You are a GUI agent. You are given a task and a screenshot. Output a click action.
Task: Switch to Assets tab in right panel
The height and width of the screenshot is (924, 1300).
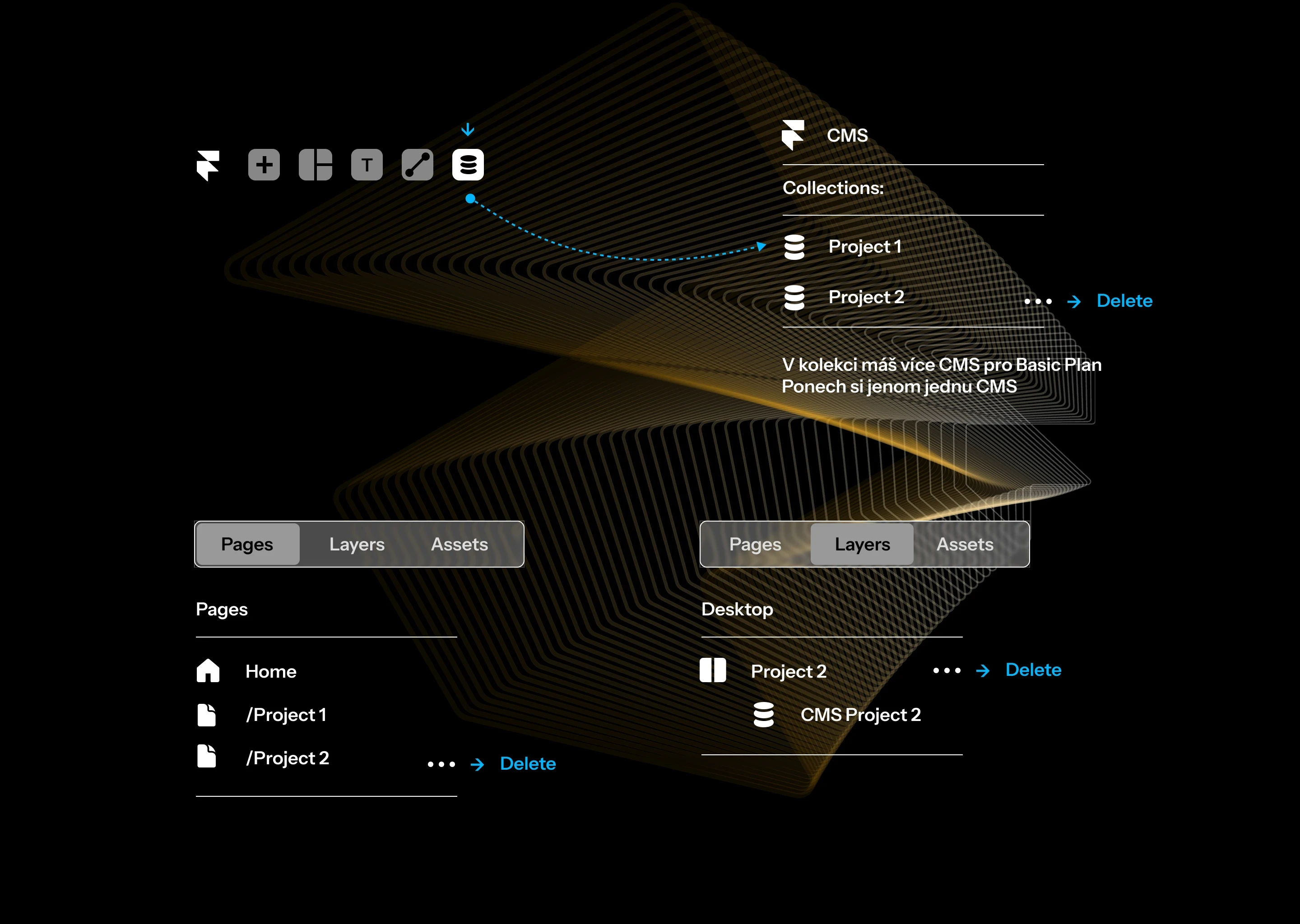[965, 545]
